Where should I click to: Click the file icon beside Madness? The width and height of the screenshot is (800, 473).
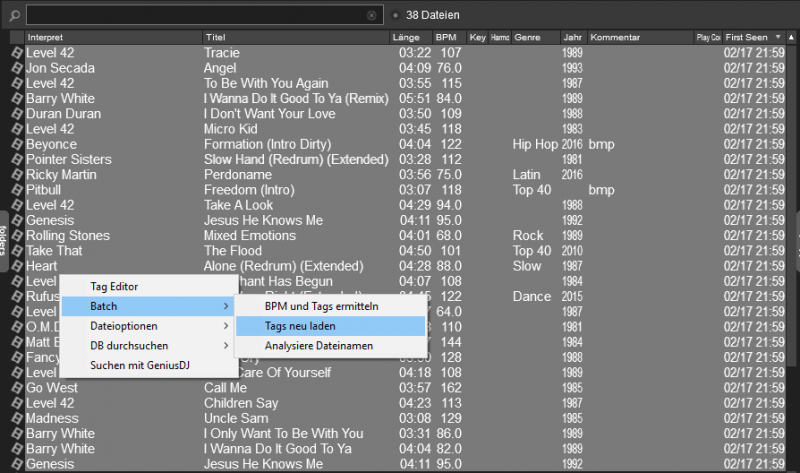(x=16, y=418)
